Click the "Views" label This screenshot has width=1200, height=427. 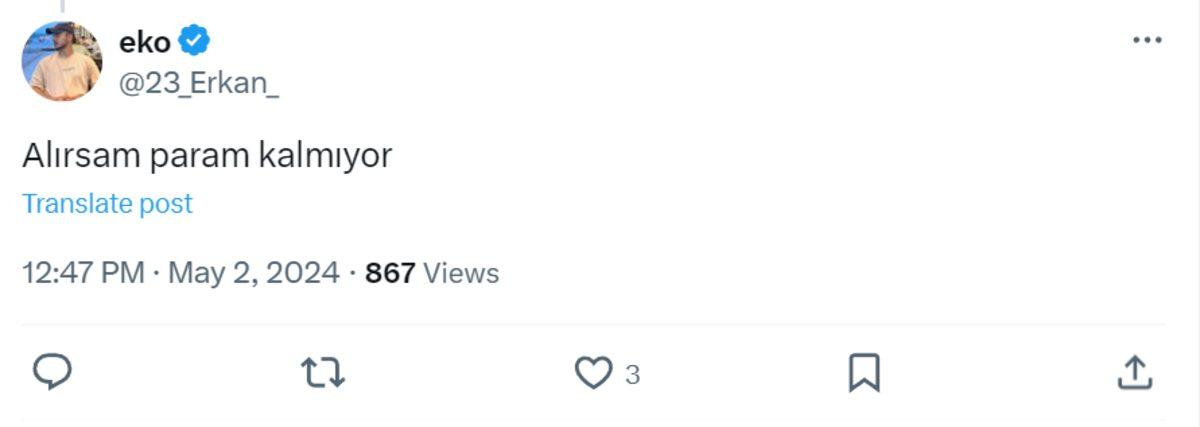coord(461,273)
